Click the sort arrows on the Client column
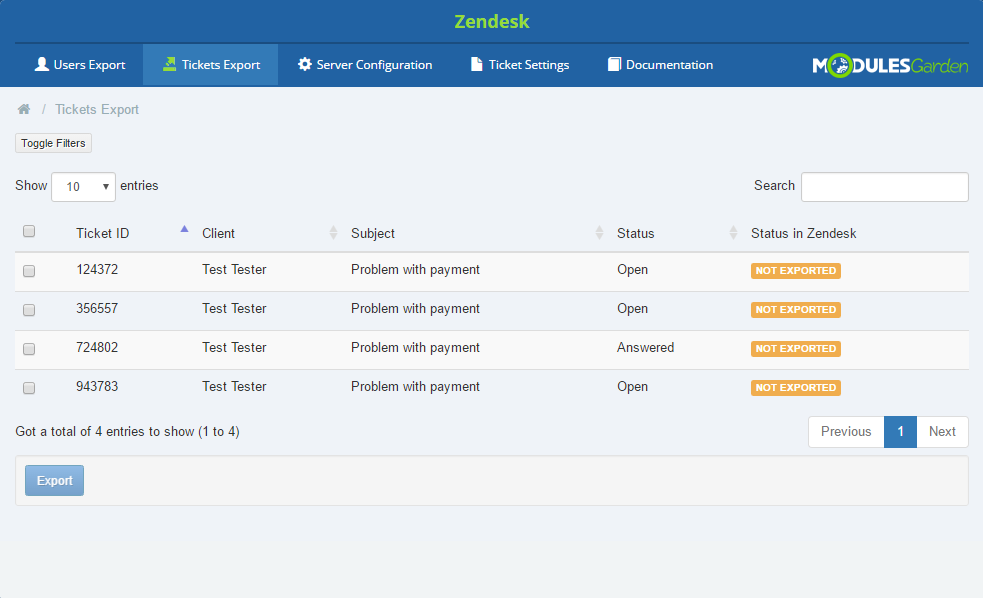This screenshot has width=983, height=598. [x=334, y=233]
